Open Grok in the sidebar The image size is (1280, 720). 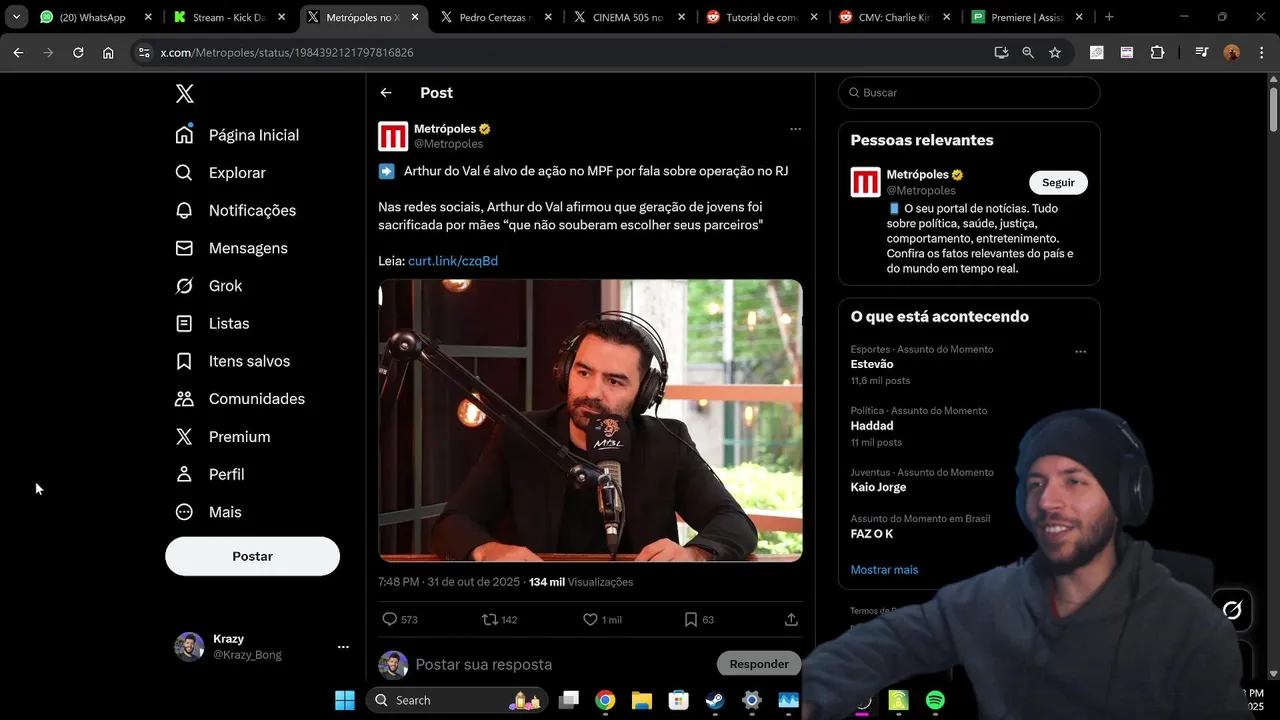click(208, 286)
